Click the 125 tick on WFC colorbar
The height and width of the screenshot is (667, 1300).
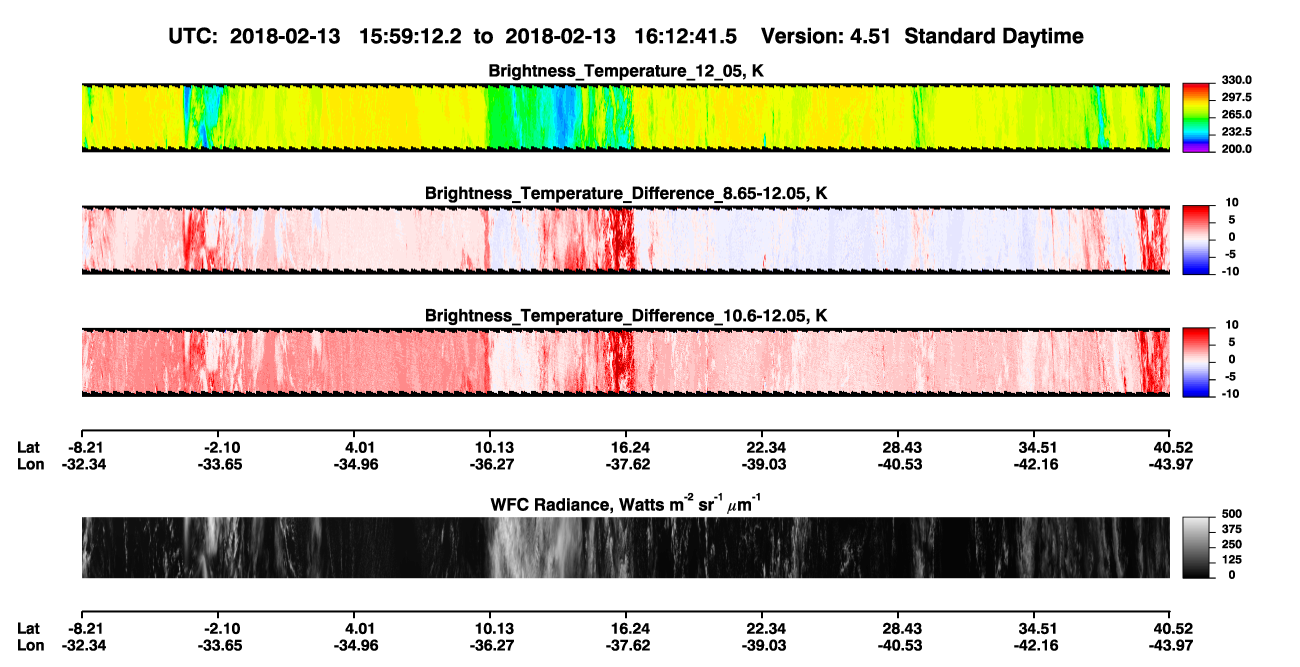[x=1232, y=559]
